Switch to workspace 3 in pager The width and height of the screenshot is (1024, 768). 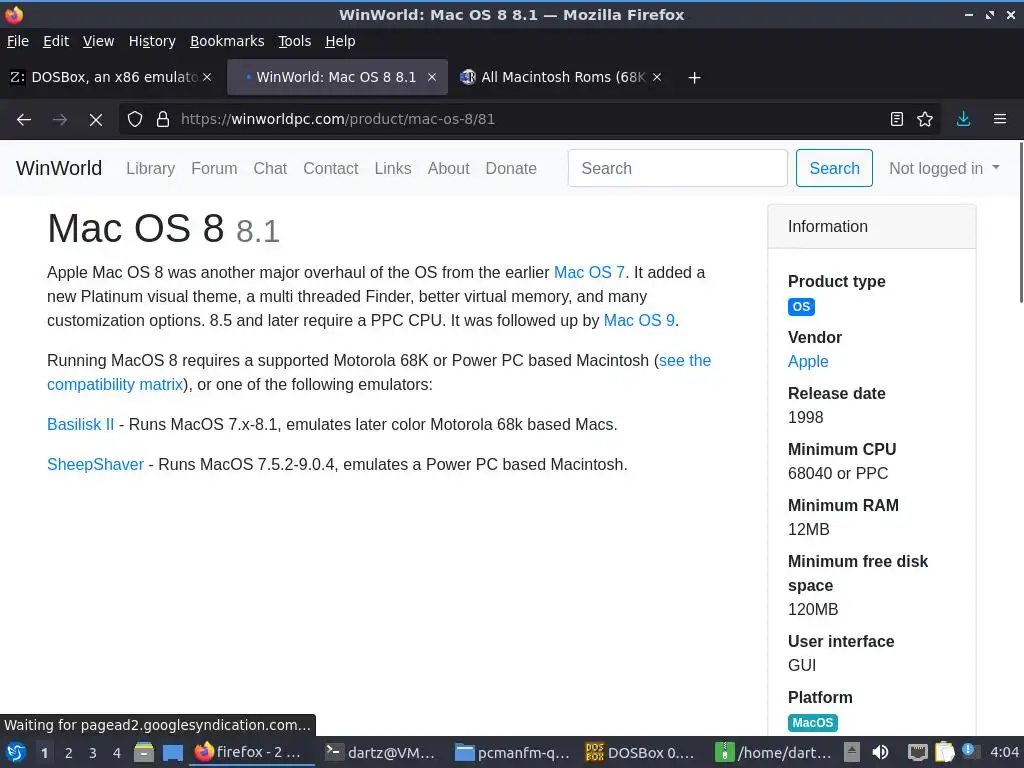(93, 753)
